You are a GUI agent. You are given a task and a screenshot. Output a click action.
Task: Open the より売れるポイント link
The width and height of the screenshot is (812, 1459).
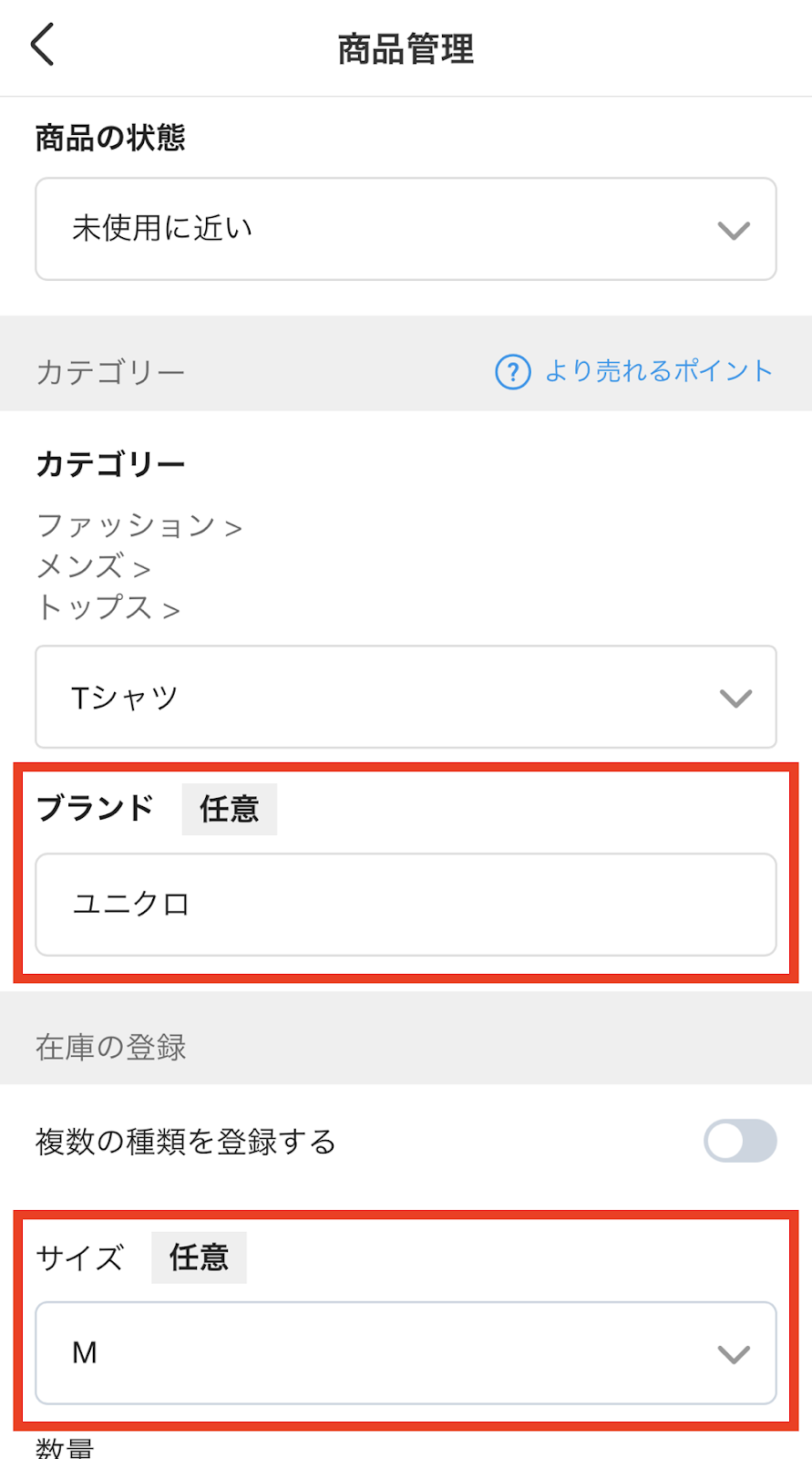tap(658, 371)
